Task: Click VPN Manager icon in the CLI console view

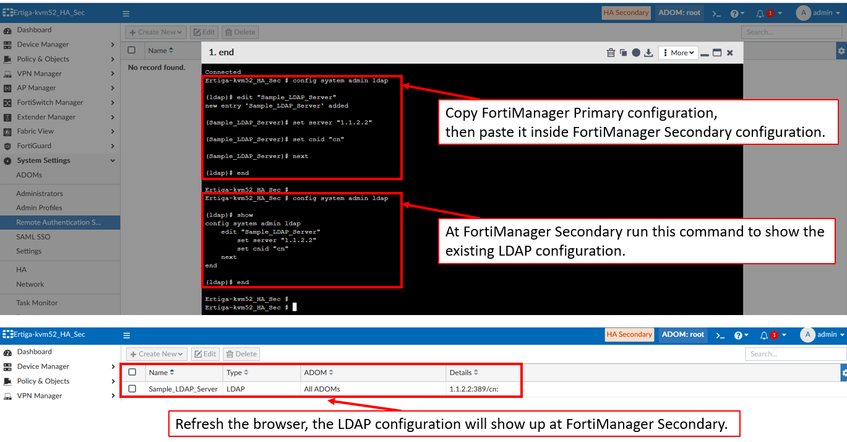Action: pyautogui.click(x=8, y=74)
